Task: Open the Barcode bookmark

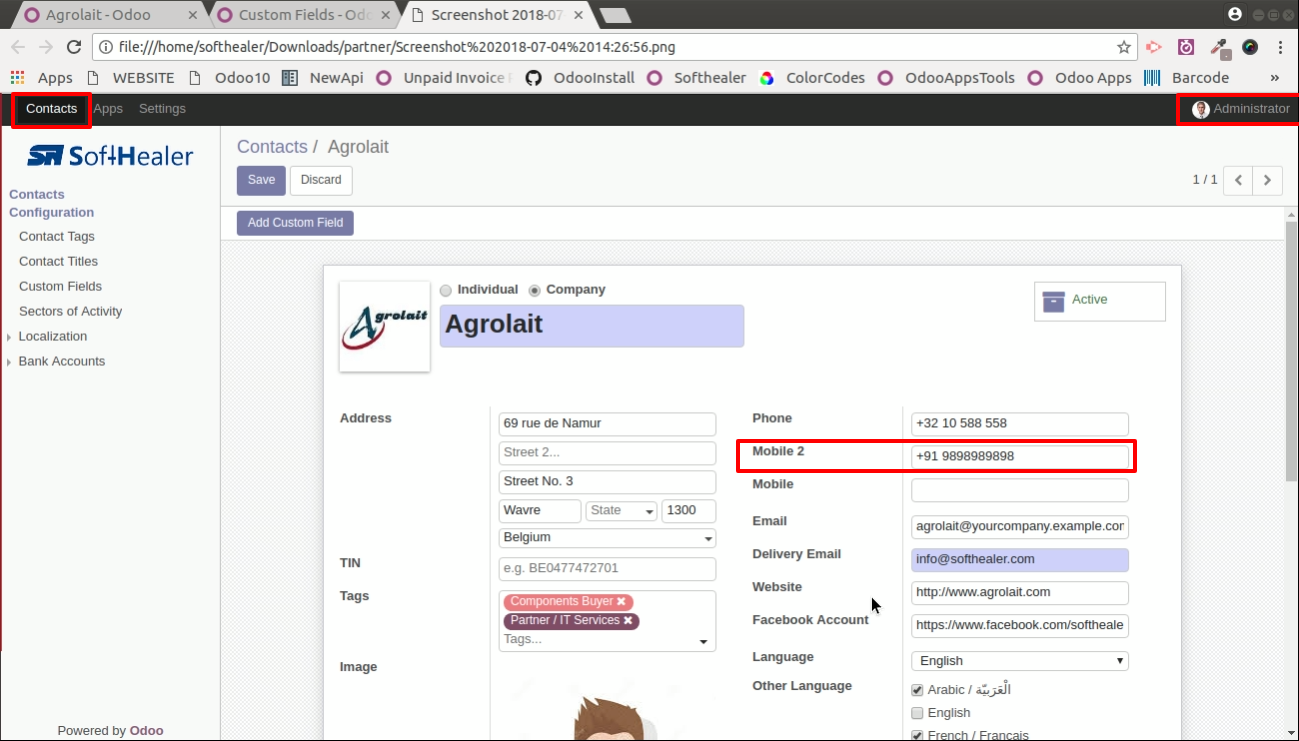Action: (x=1187, y=78)
